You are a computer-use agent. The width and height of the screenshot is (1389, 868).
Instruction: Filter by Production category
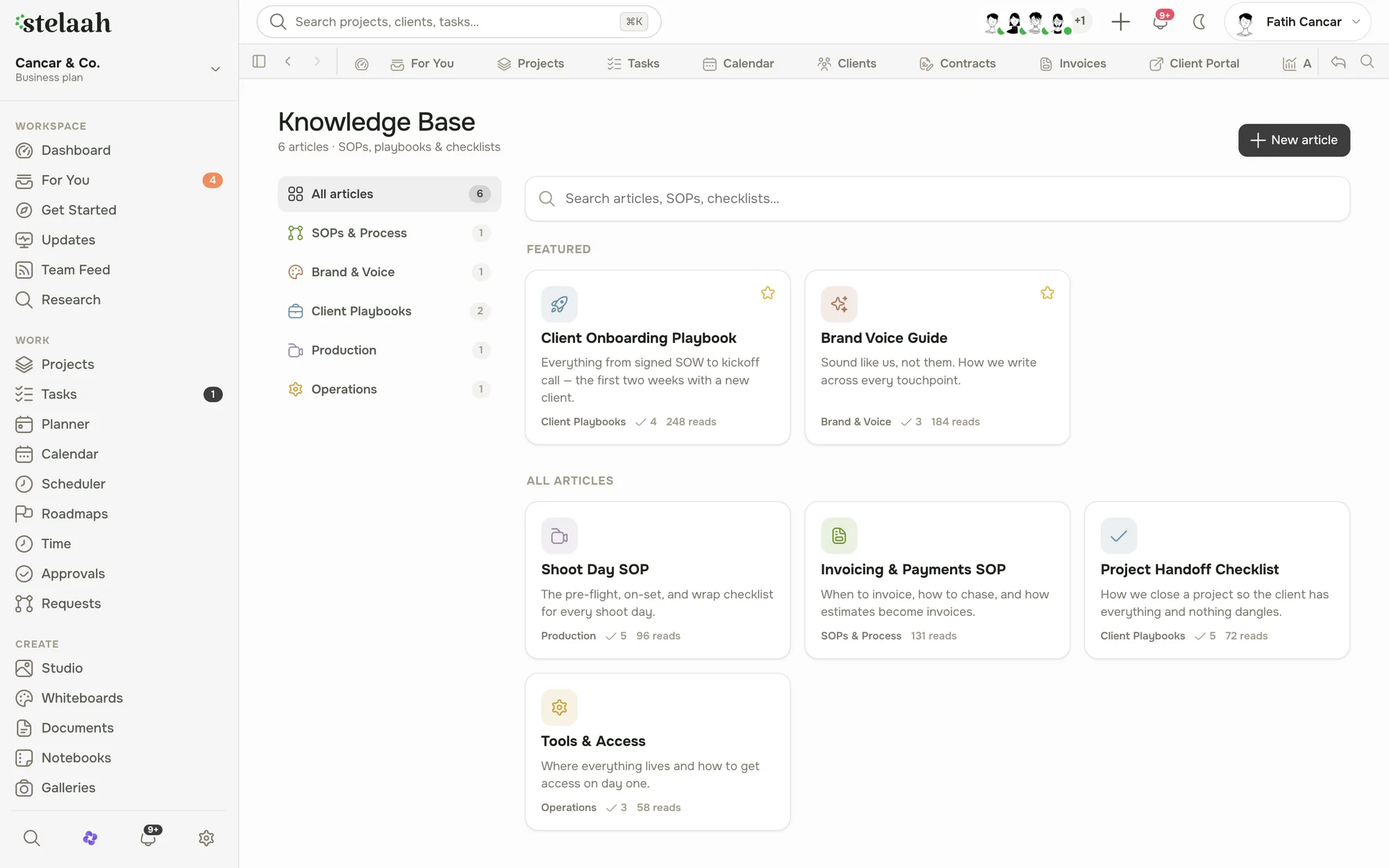click(x=390, y=350)
